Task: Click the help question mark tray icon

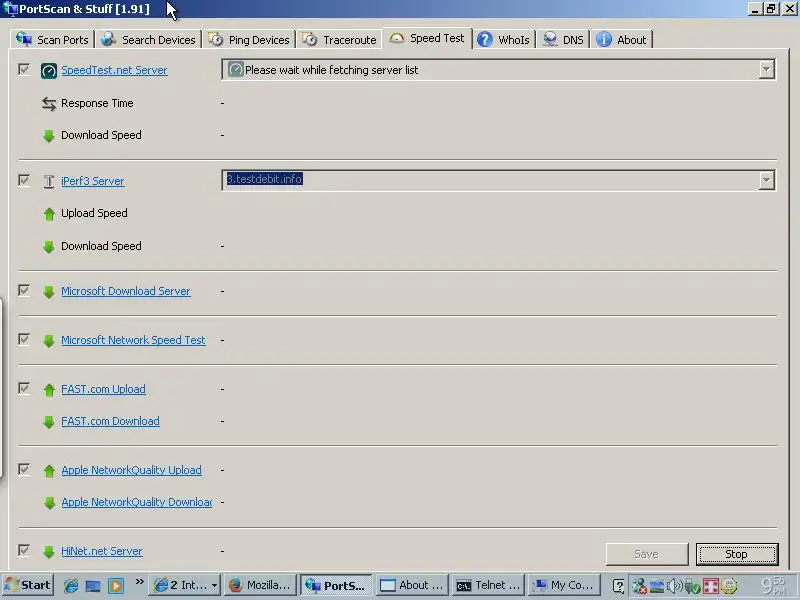Action: point(618,586)
